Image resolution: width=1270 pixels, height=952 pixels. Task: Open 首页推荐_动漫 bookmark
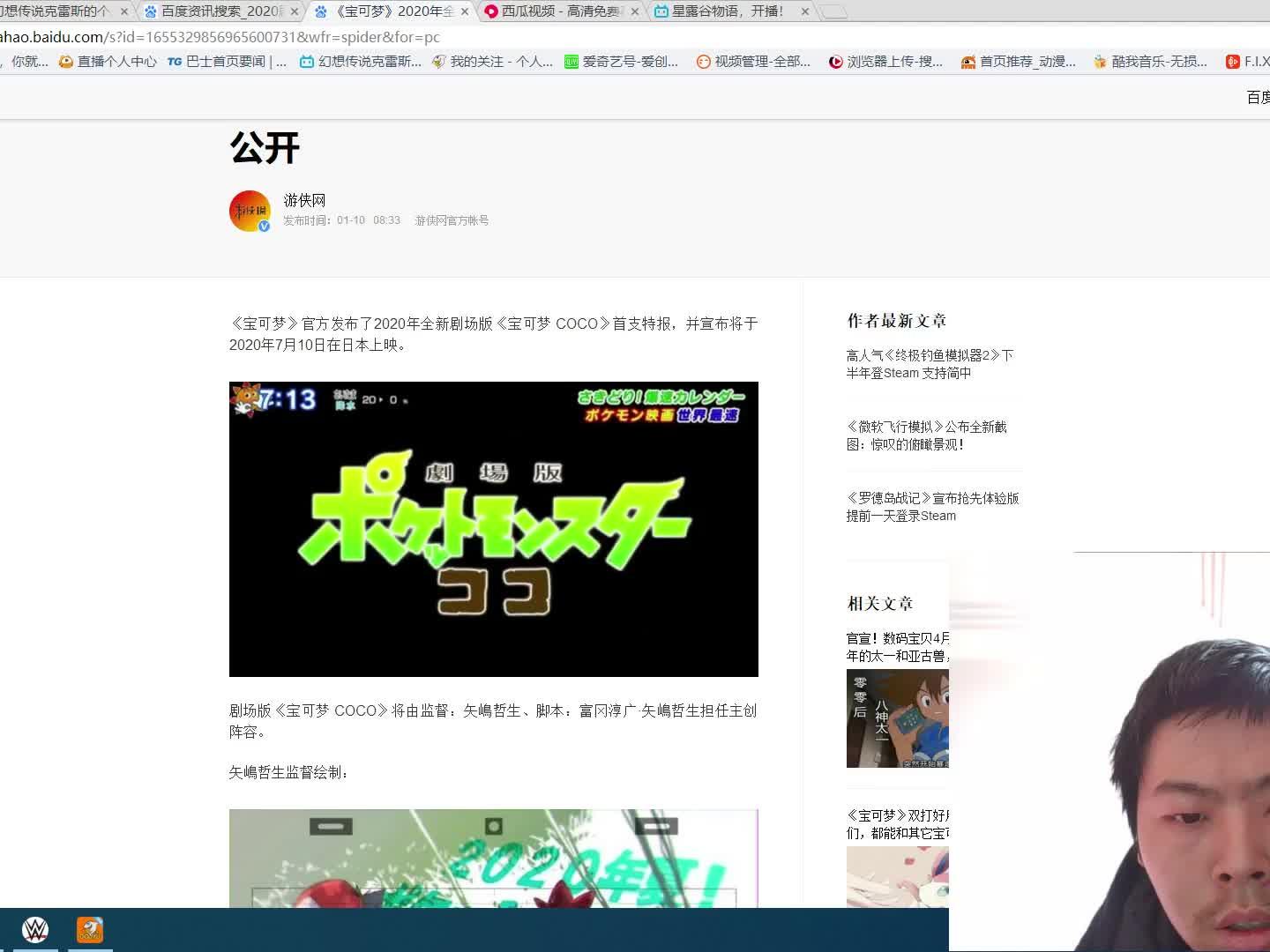[x=1019, y=62]
